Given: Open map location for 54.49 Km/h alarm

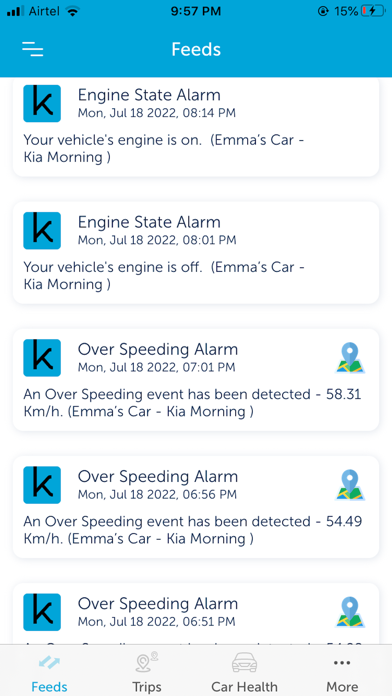Looking at the screenshot, I should [350, 485].
